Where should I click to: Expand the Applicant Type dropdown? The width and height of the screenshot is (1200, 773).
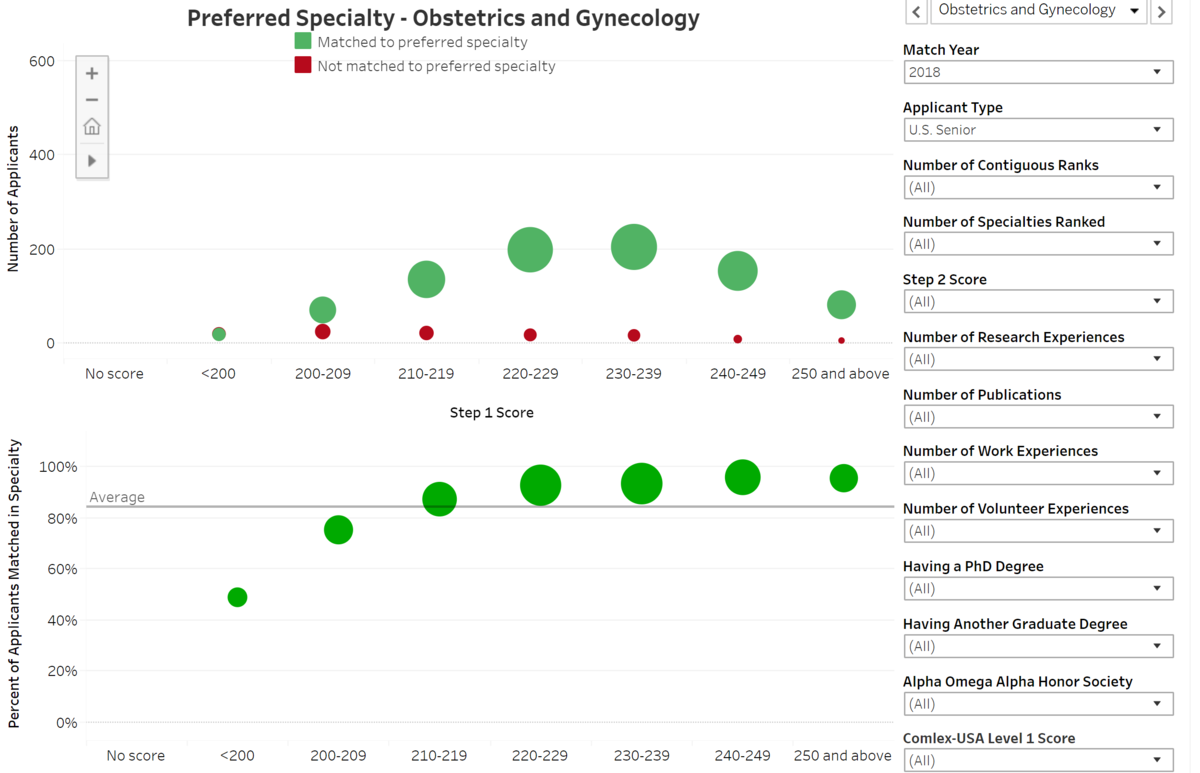click(1037, 130)
